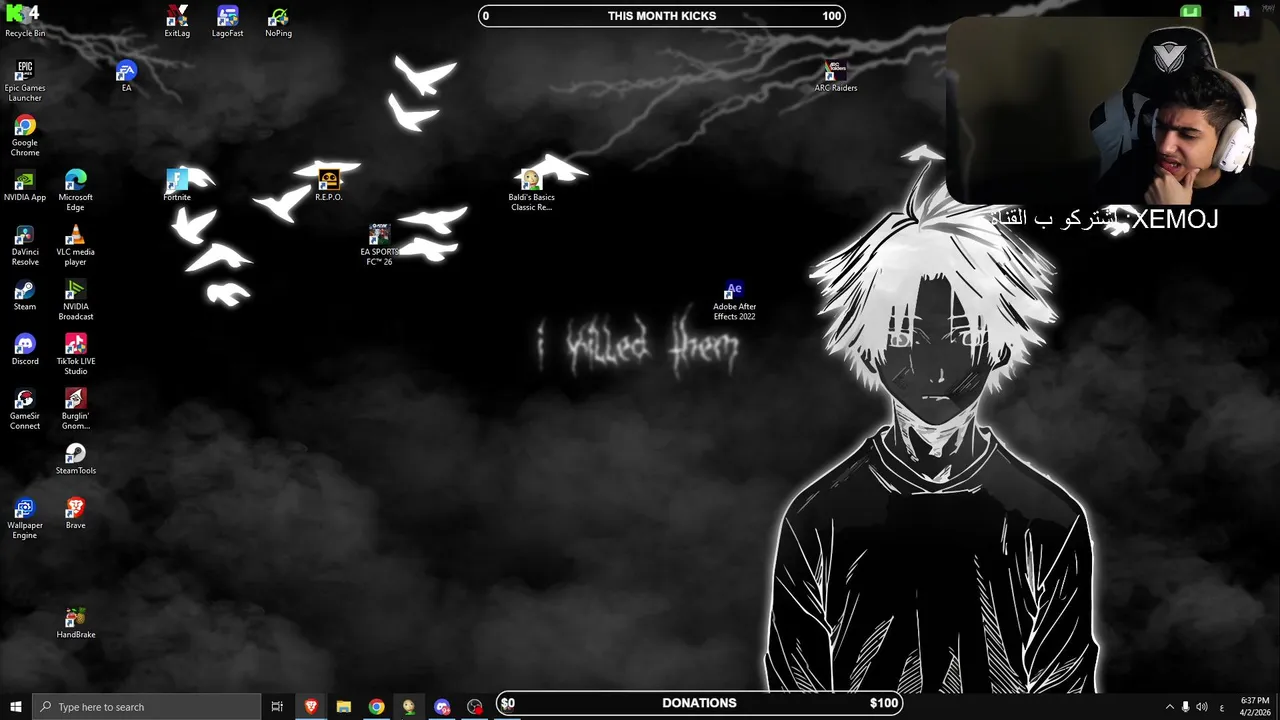Open the clock and date flyout

coord(1254,707)
